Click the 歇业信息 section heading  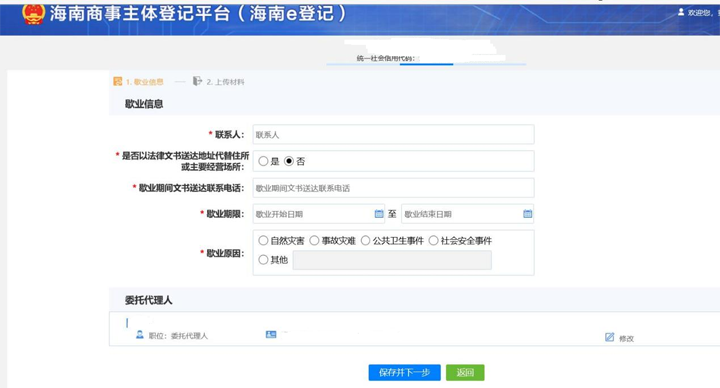(144, 104)
